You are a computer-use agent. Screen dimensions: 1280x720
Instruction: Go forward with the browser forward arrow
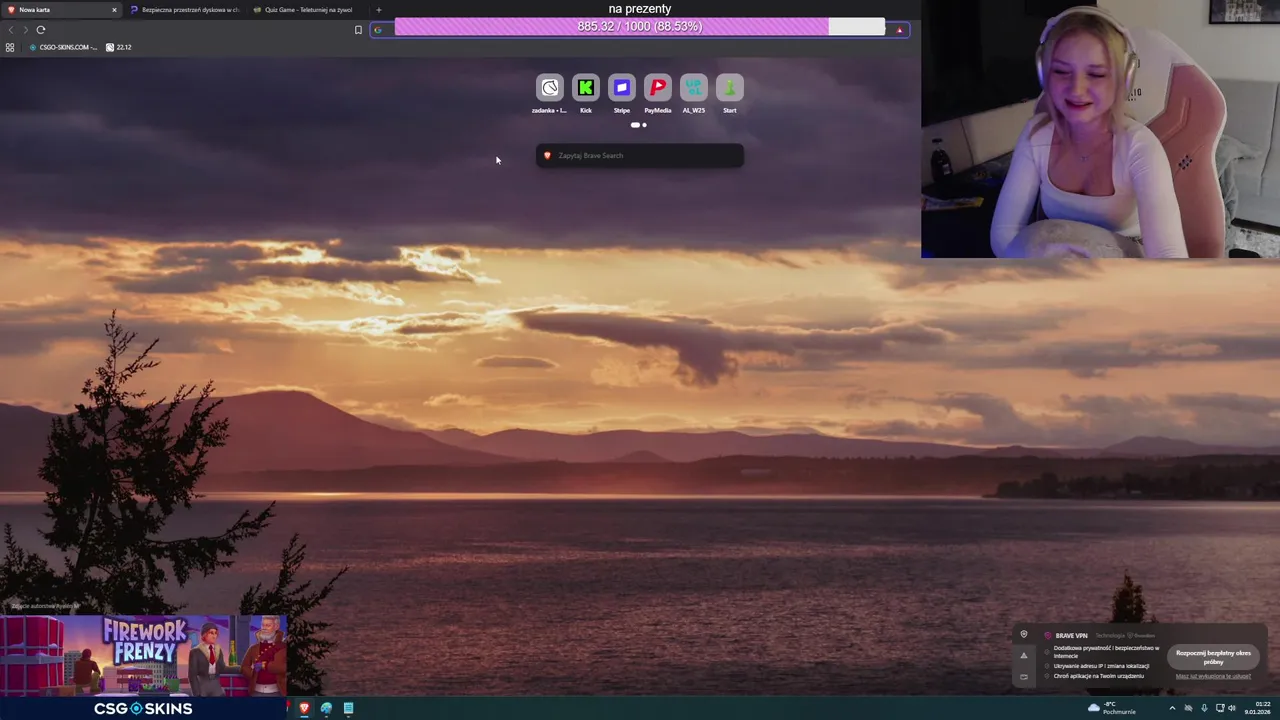click(x=25, y=30)
